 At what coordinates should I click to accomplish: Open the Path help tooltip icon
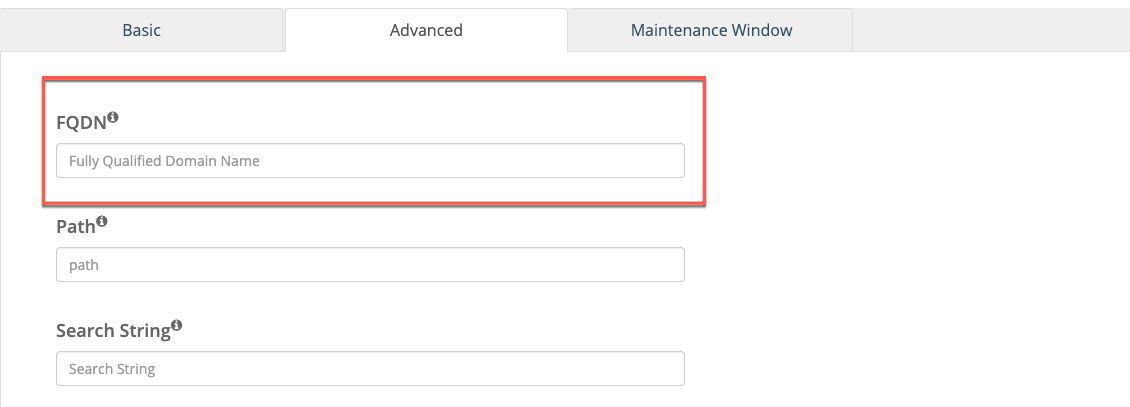click(x=102, y=221)
